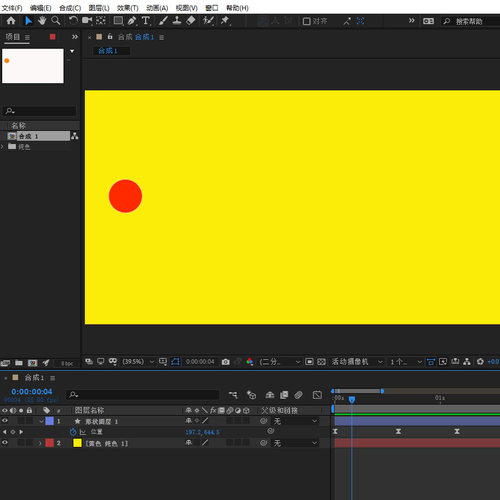Click the timeline search input field
500x500 pixels.
click(143, 395)
